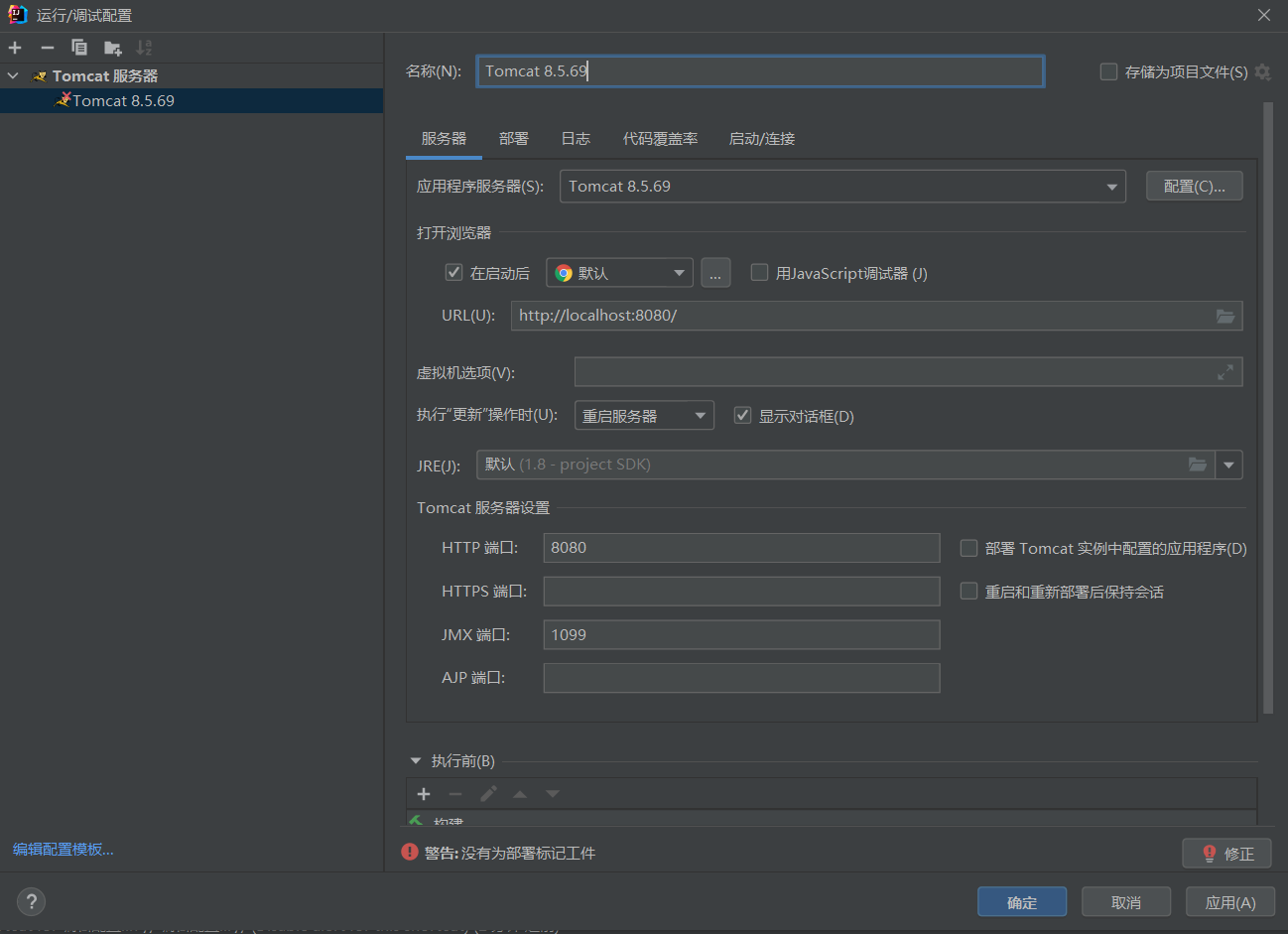
Task: Open the 编辑配置模板... link
Action: [64, 850]
